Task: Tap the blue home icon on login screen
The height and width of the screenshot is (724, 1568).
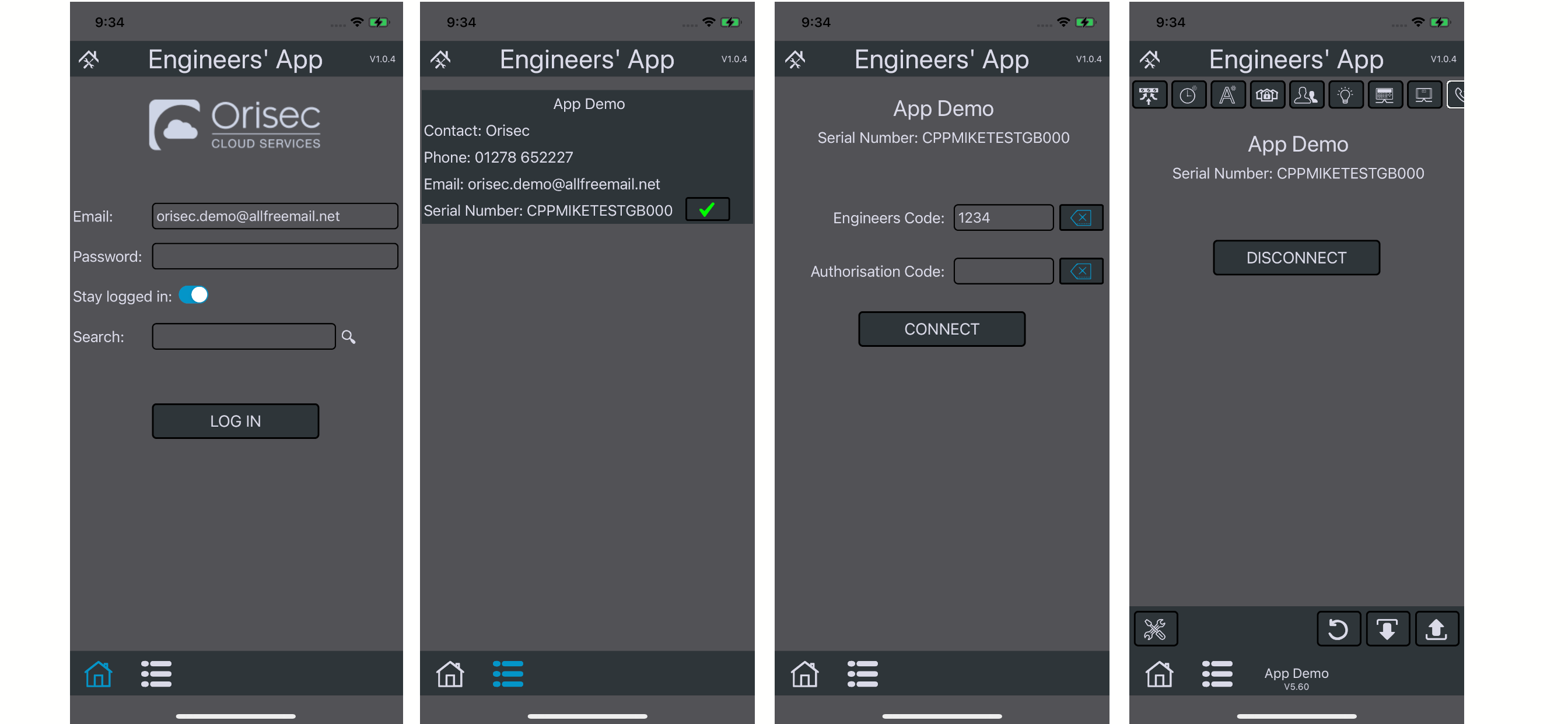Action: 98,673
